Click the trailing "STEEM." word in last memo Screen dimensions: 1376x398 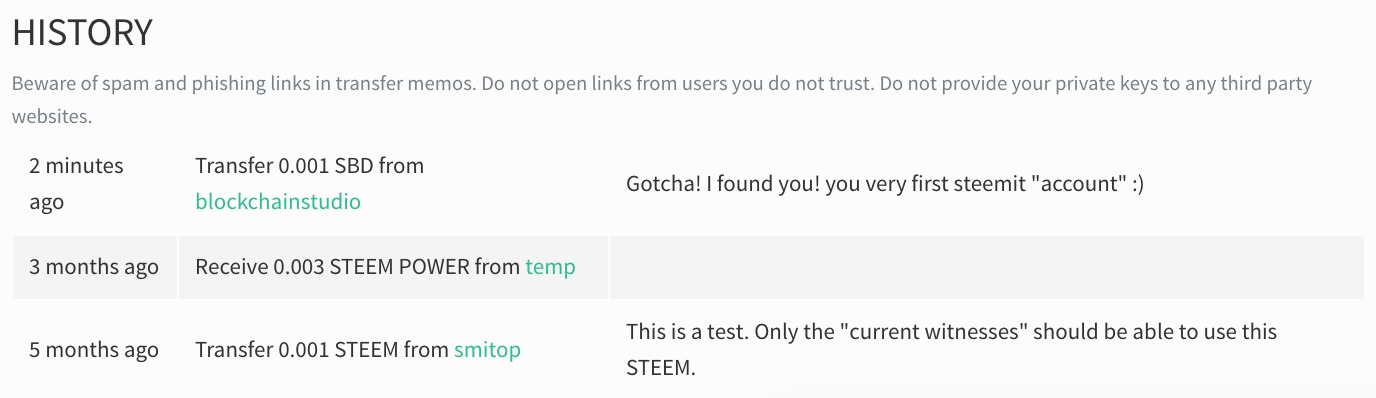click(x=660, y=368)
